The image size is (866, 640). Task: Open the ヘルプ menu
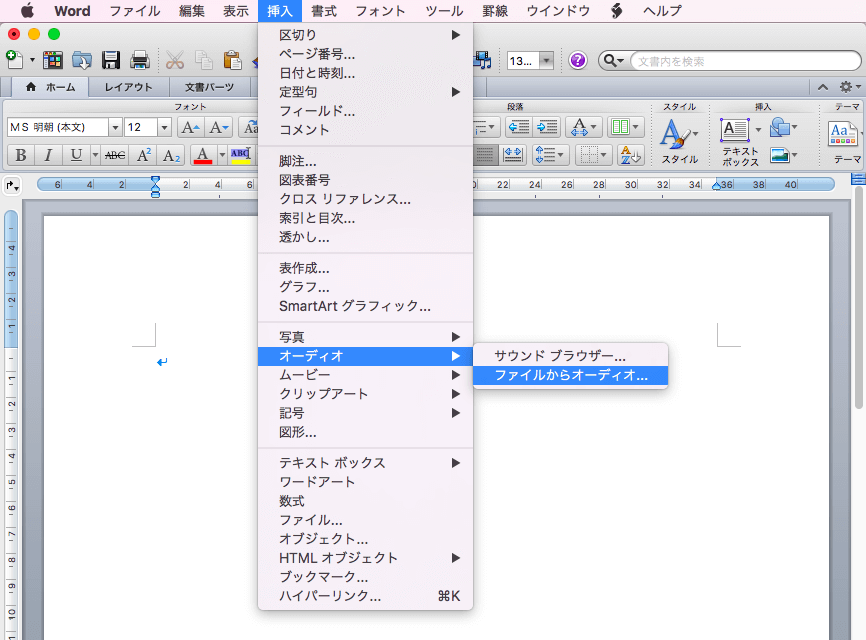662,10
